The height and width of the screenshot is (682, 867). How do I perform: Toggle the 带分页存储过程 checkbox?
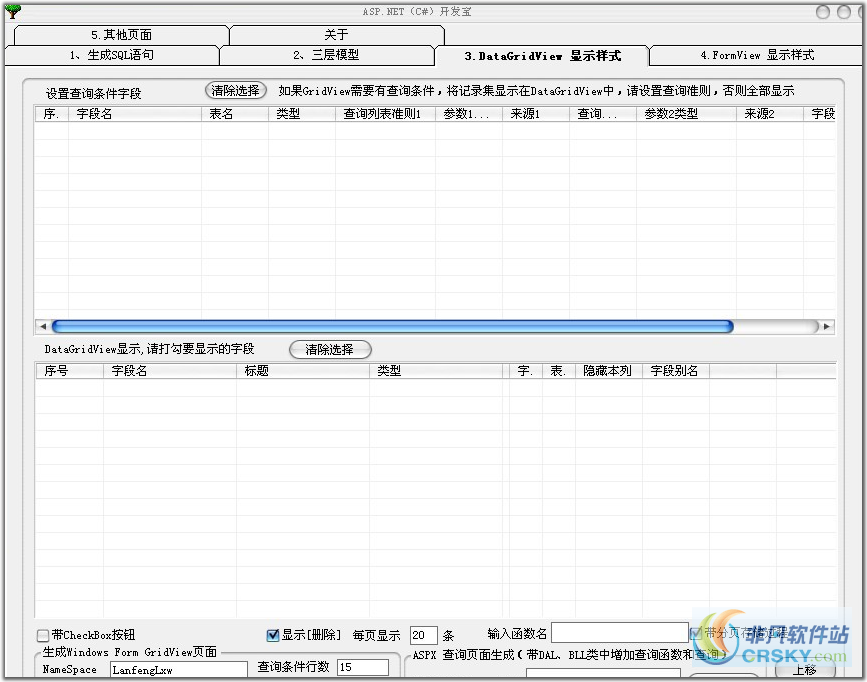[x=696, y=632]
